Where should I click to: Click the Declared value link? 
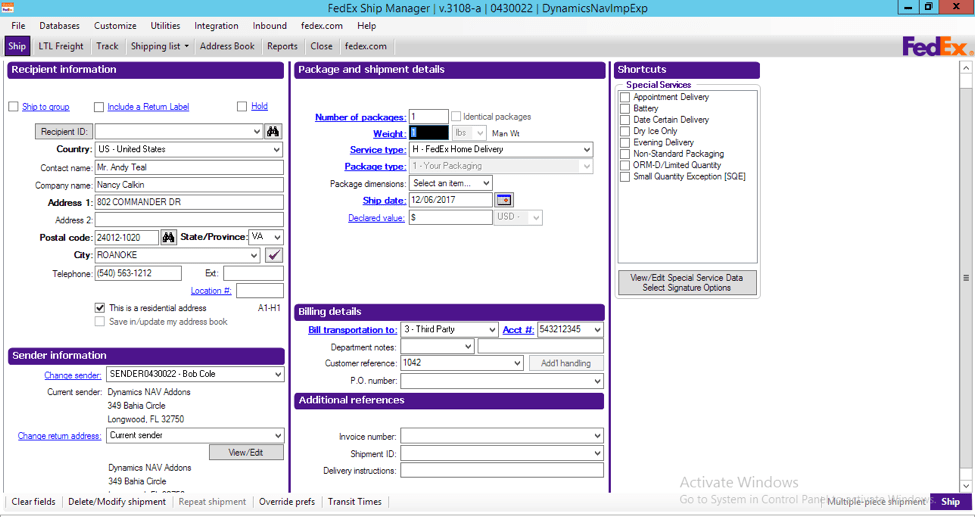click(x=376, y=218)
